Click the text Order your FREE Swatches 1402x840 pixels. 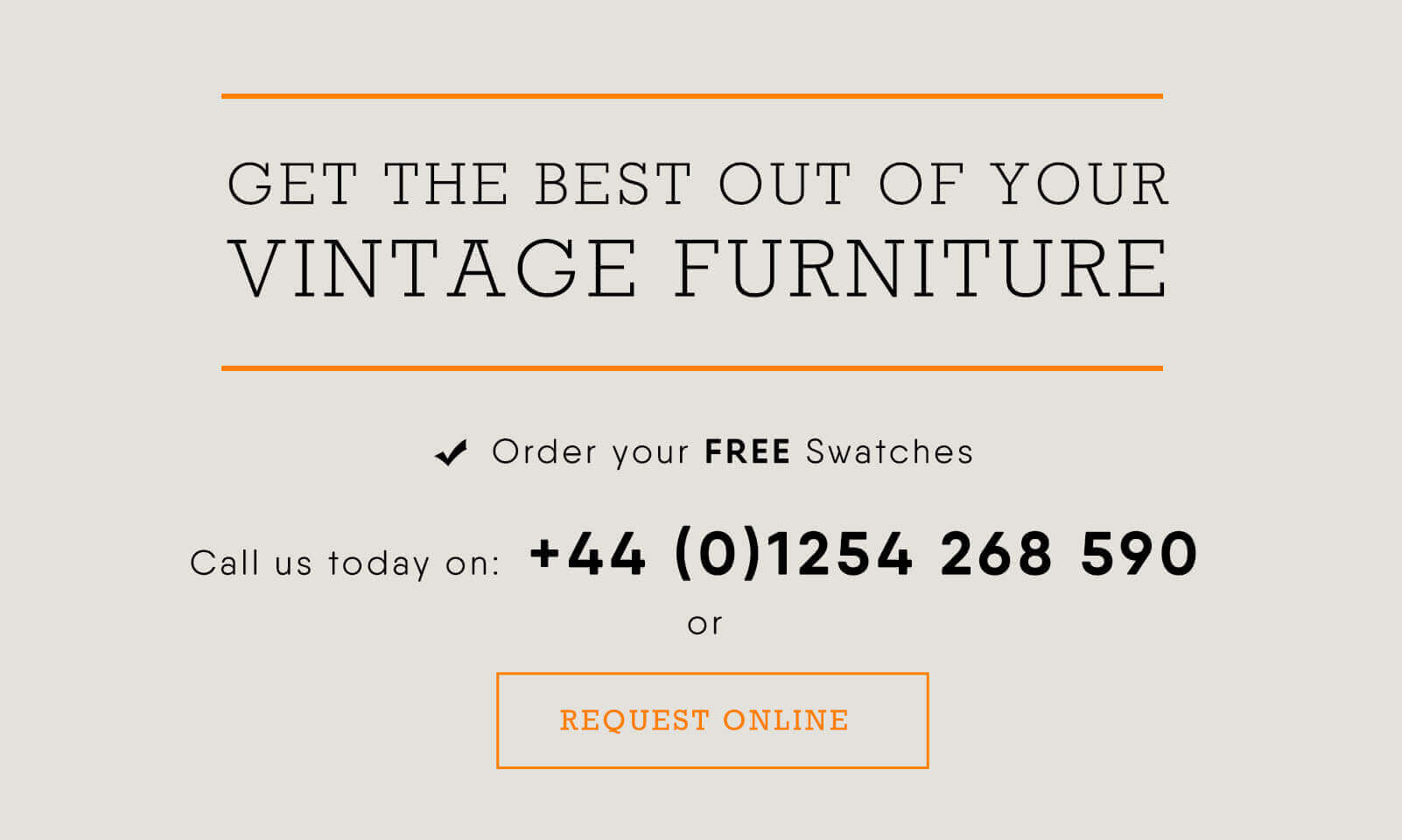click(x=733, y=451)
